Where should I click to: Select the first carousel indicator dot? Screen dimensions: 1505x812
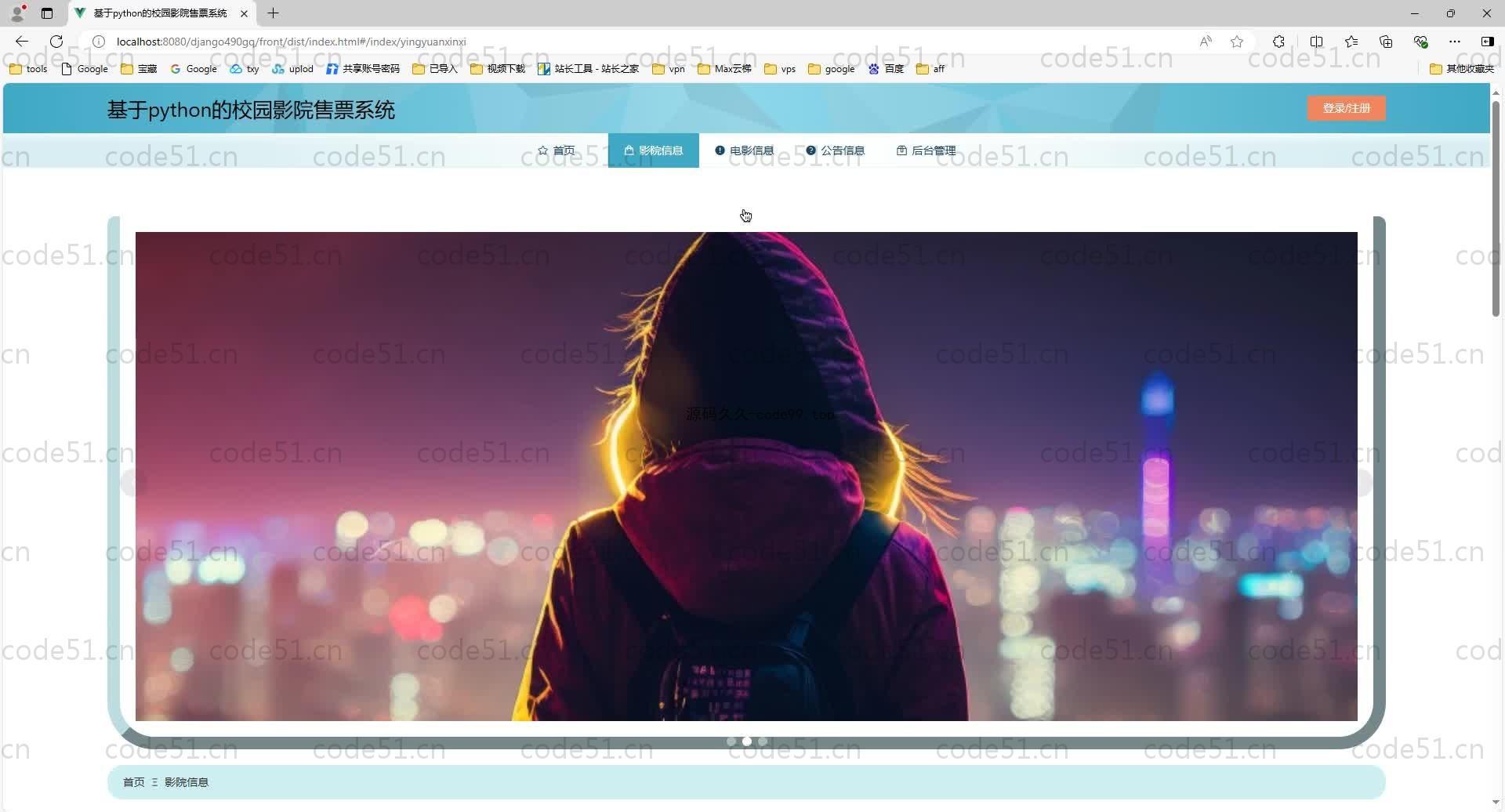[x=731, y=741]
